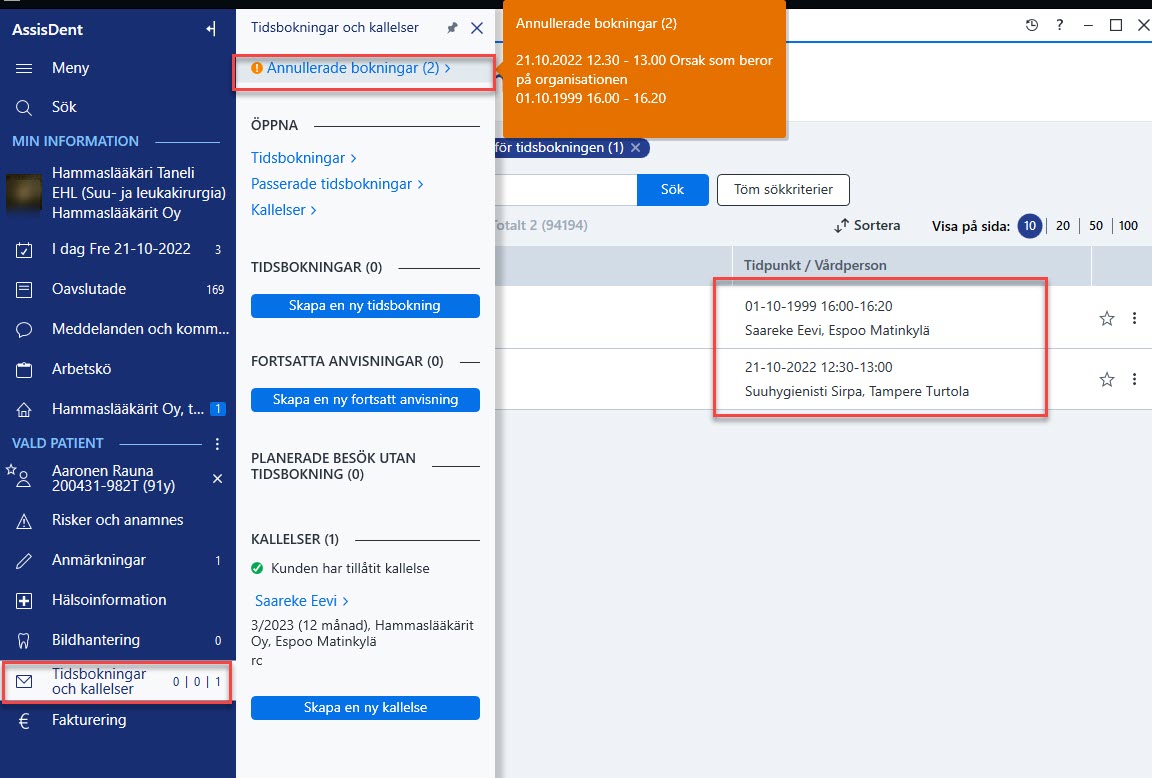
Task: Open I dag Fre 21-10-2022 calendar
Action: click(118, 250)
